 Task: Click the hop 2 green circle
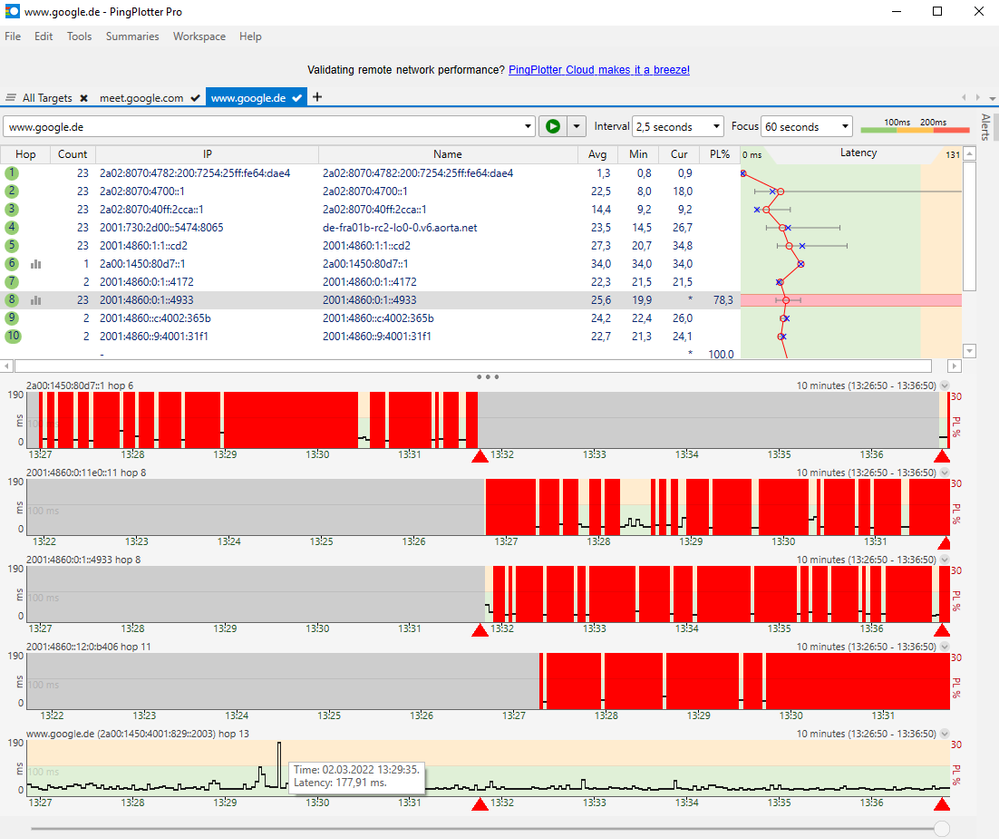(x=11, y=191)
